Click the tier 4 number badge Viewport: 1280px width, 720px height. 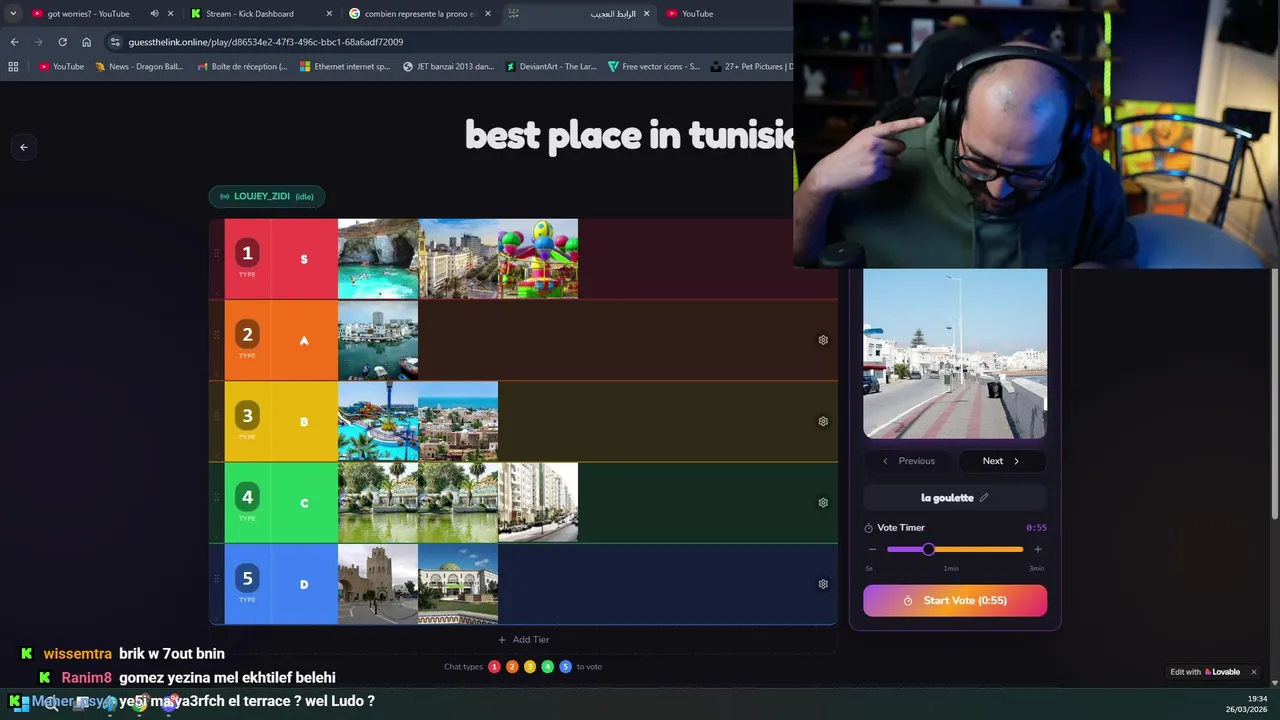click(247, 497)
